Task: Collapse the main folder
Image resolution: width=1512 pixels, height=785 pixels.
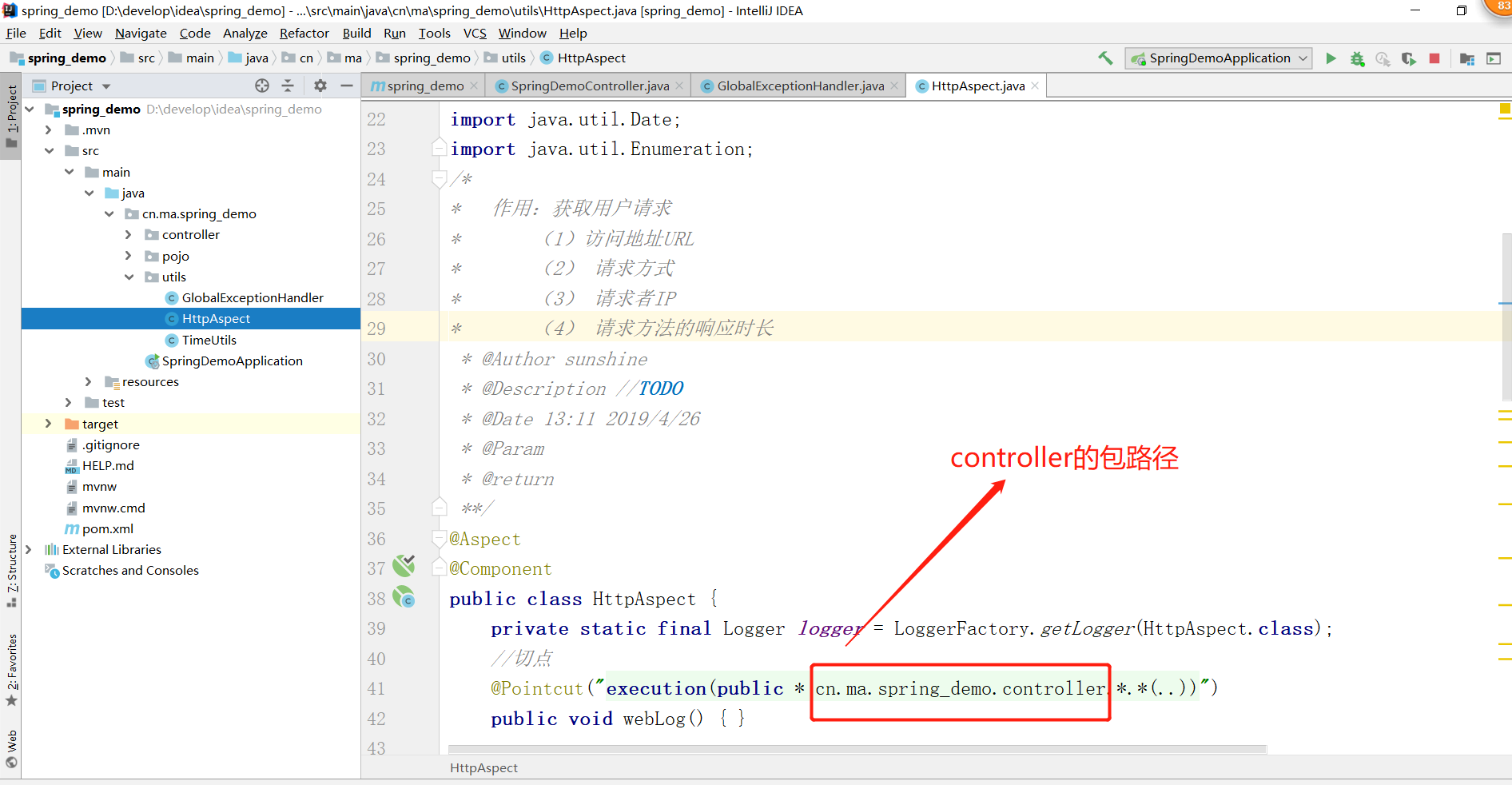Action: pyautogui.click(x=69, y=172)
